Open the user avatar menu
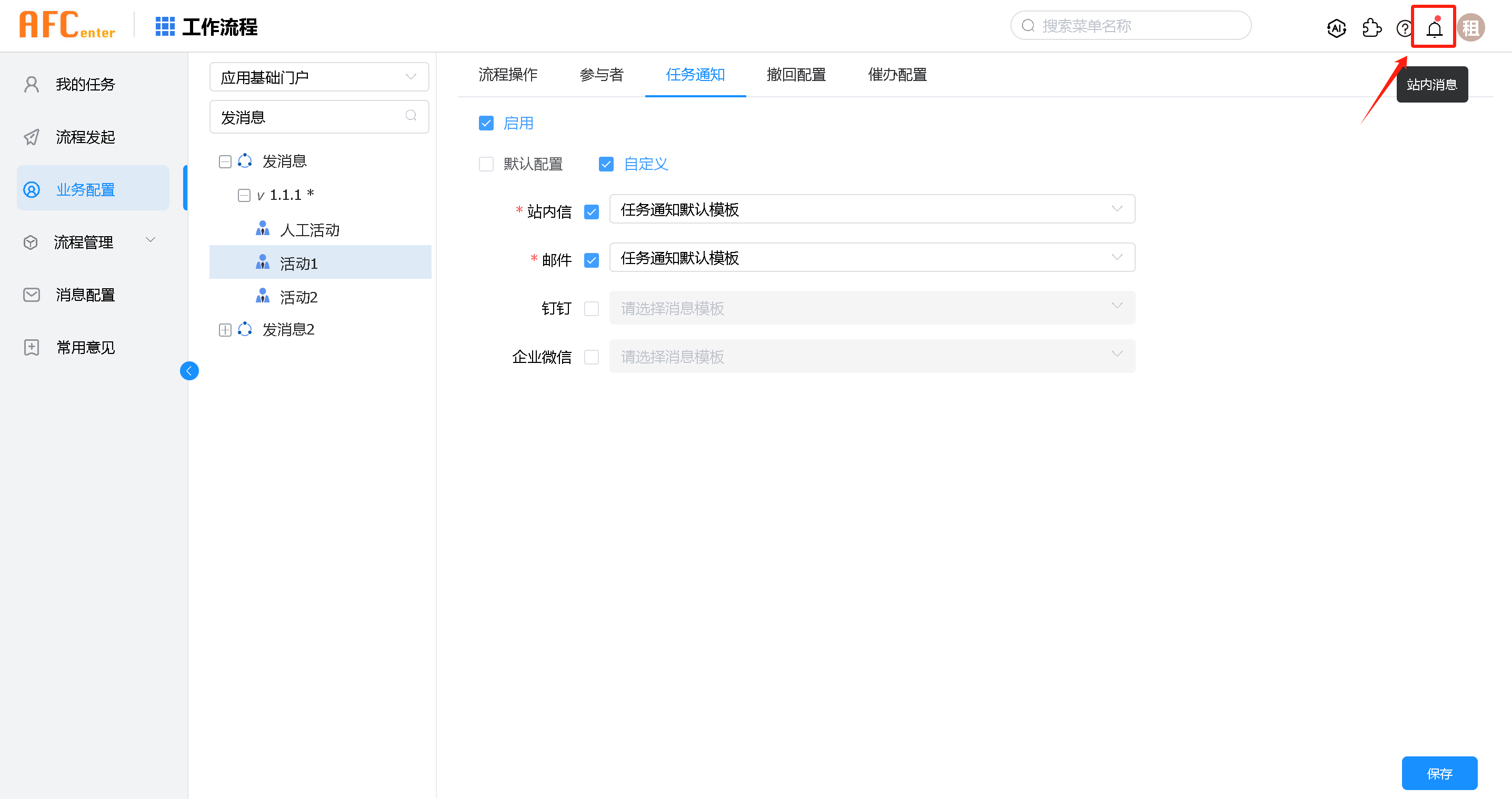 coord(1471,27)
